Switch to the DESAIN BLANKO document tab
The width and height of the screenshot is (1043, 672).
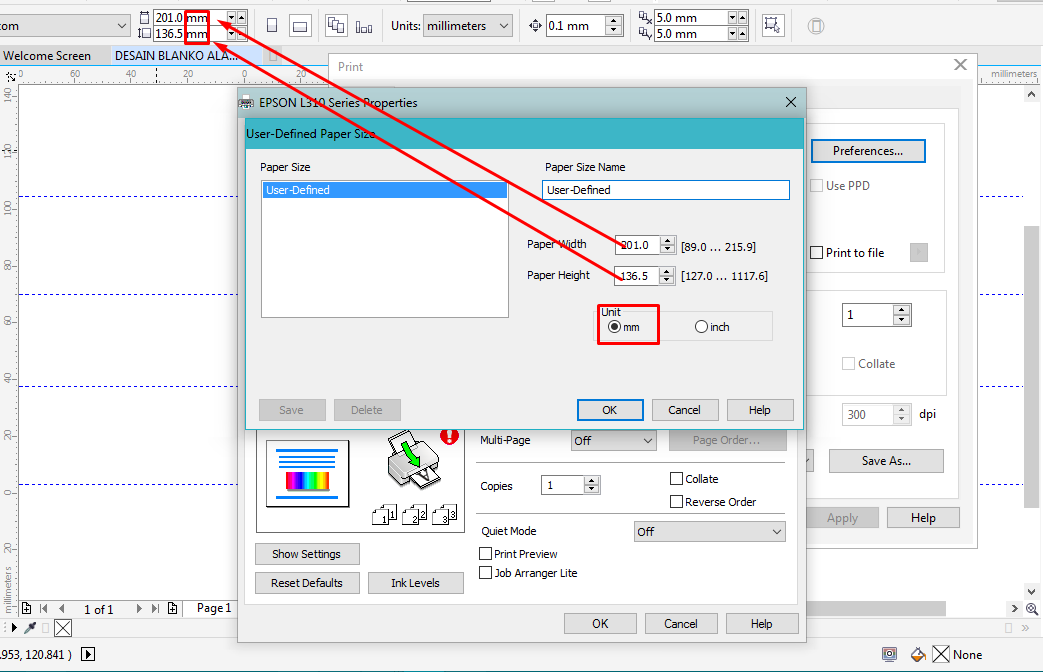(x=176, y=56)
